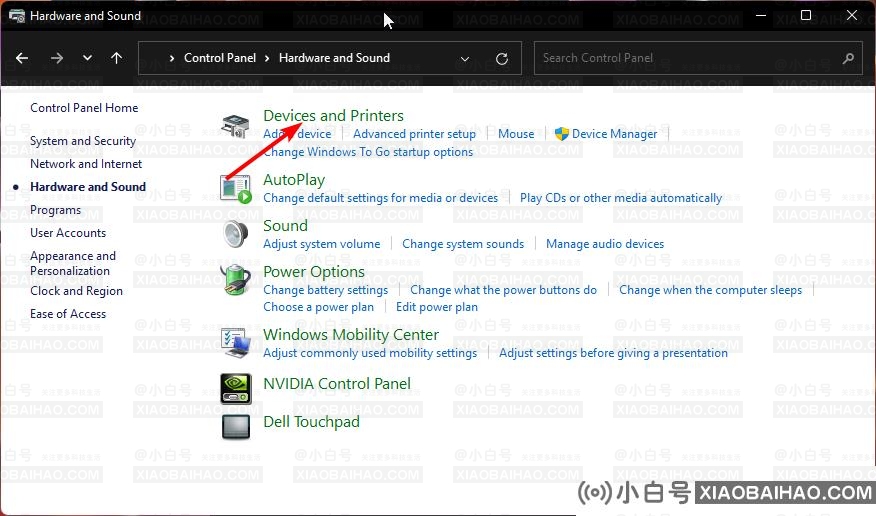
Task: Click the Sound speaker icon
Action: point(235,234)
